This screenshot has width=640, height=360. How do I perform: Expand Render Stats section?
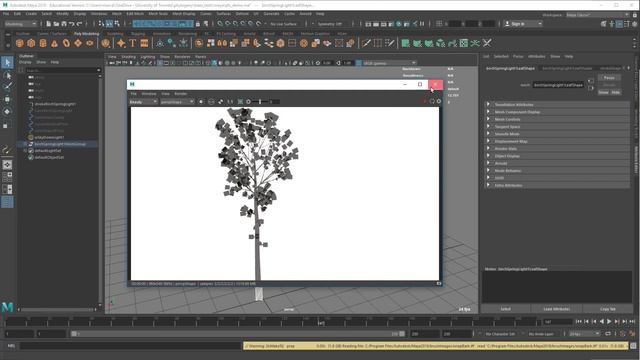(x=557, y=149)
